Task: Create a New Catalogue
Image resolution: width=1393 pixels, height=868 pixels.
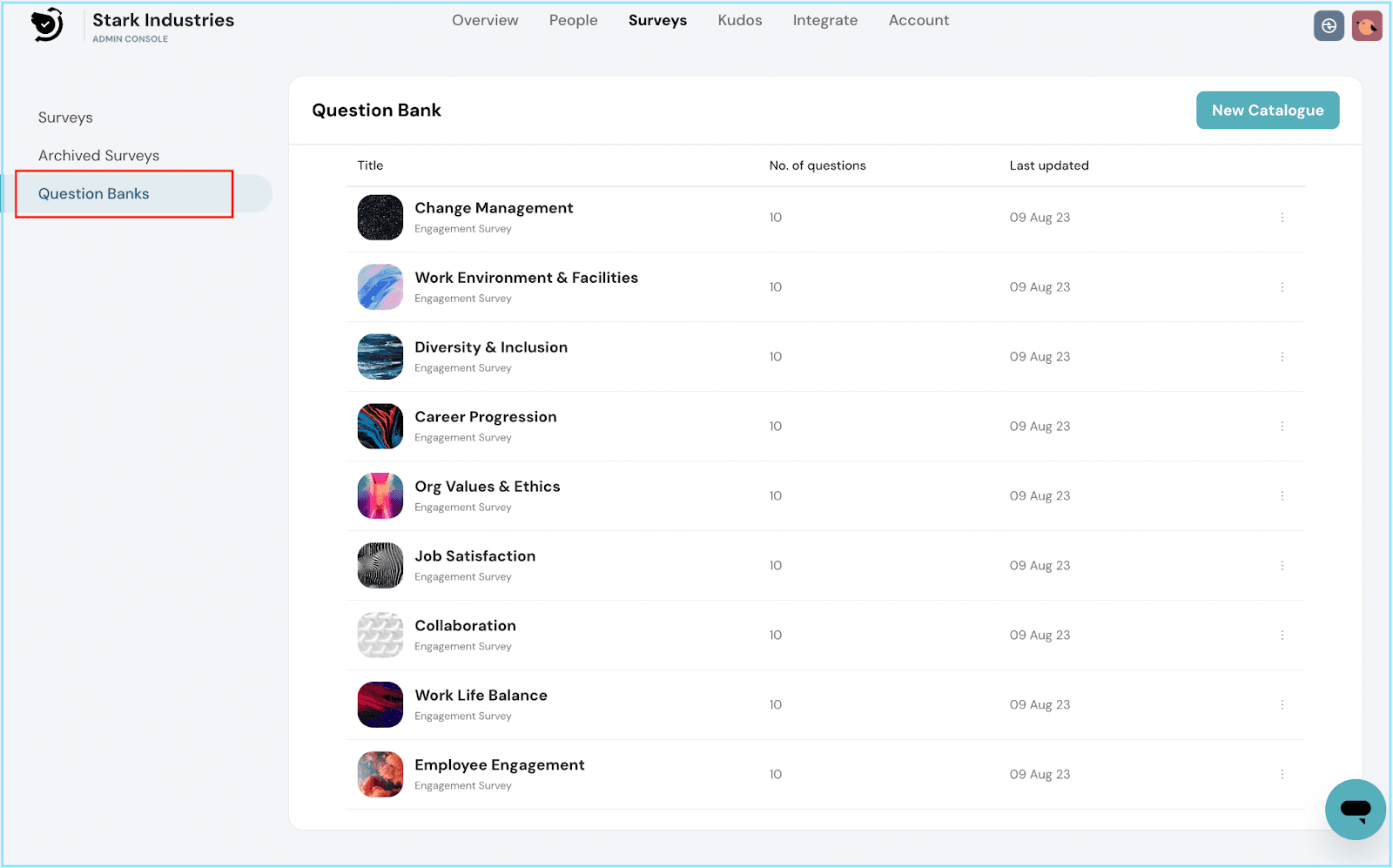Action: tap(1268, 111)
